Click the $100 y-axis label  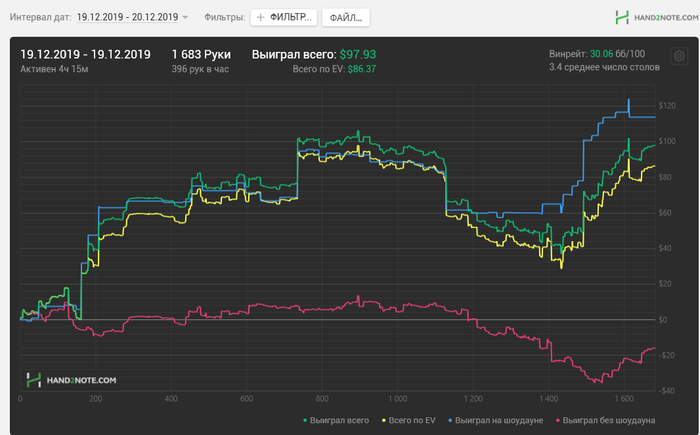coord(667,141)
